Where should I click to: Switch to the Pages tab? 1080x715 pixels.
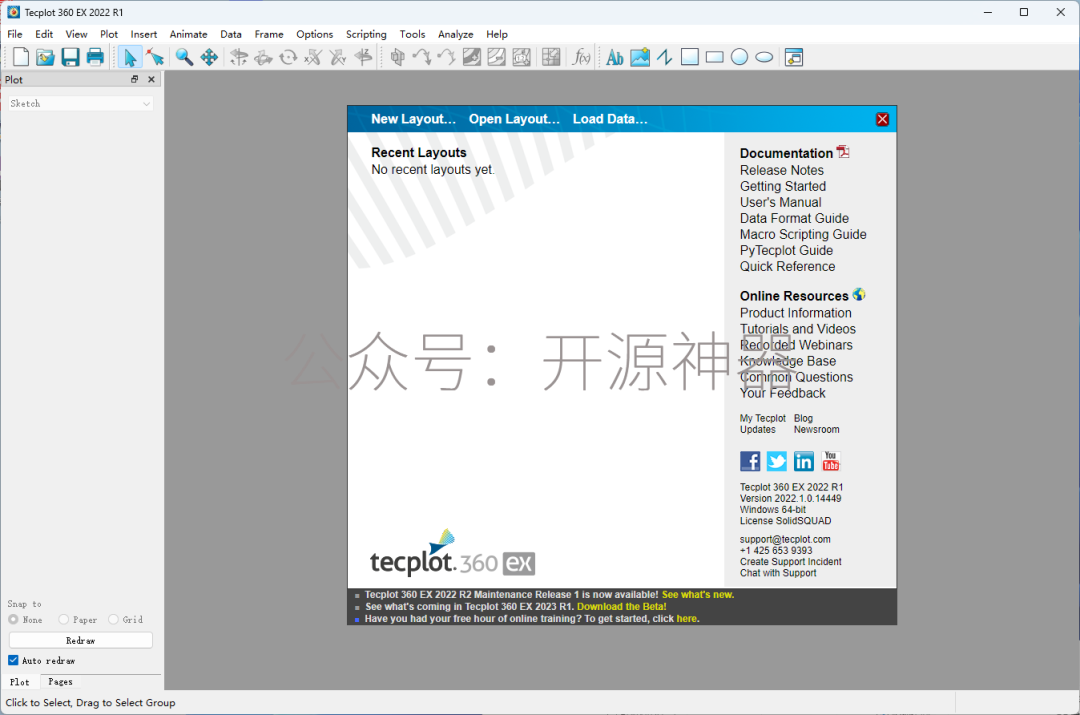60,681
